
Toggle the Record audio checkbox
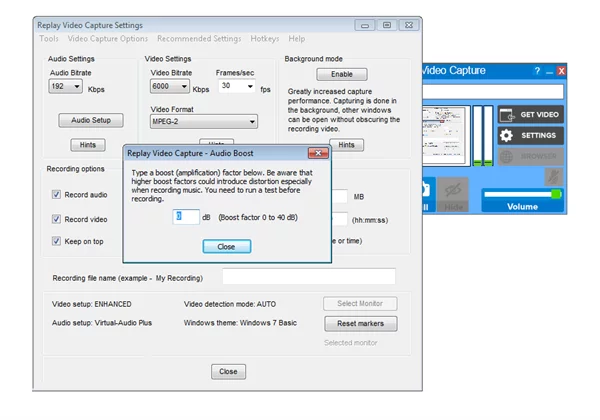pos(57,195)
